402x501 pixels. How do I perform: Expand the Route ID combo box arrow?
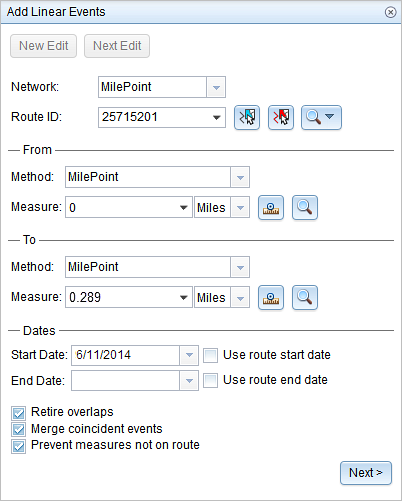[217, 117]
